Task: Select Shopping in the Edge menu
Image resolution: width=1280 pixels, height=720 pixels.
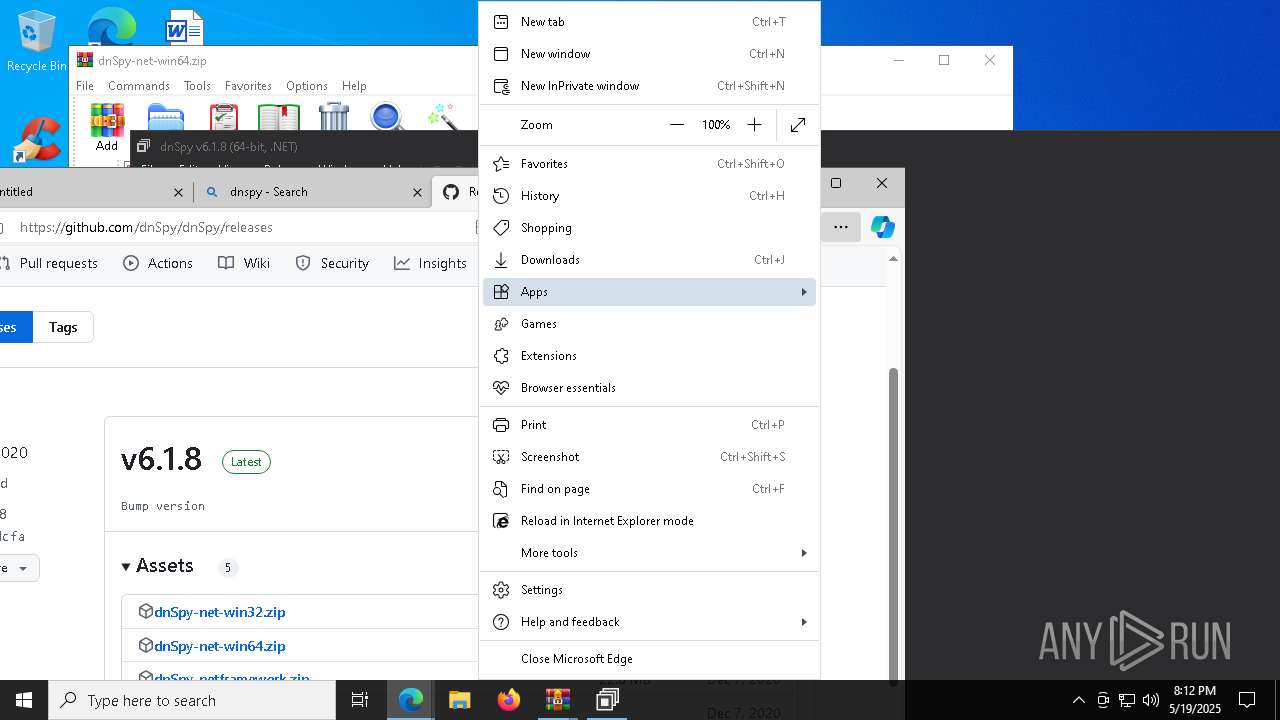Action: click(x=649, y=228)
